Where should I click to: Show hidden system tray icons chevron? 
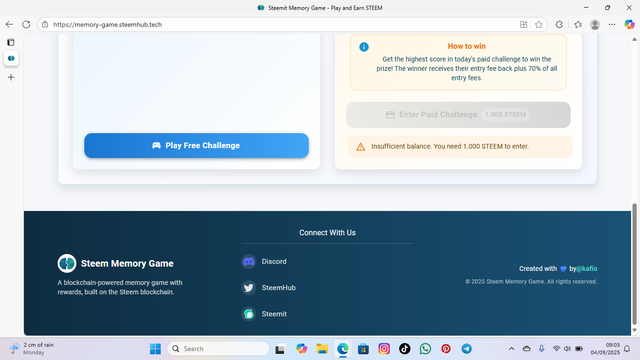click(511, 349)
